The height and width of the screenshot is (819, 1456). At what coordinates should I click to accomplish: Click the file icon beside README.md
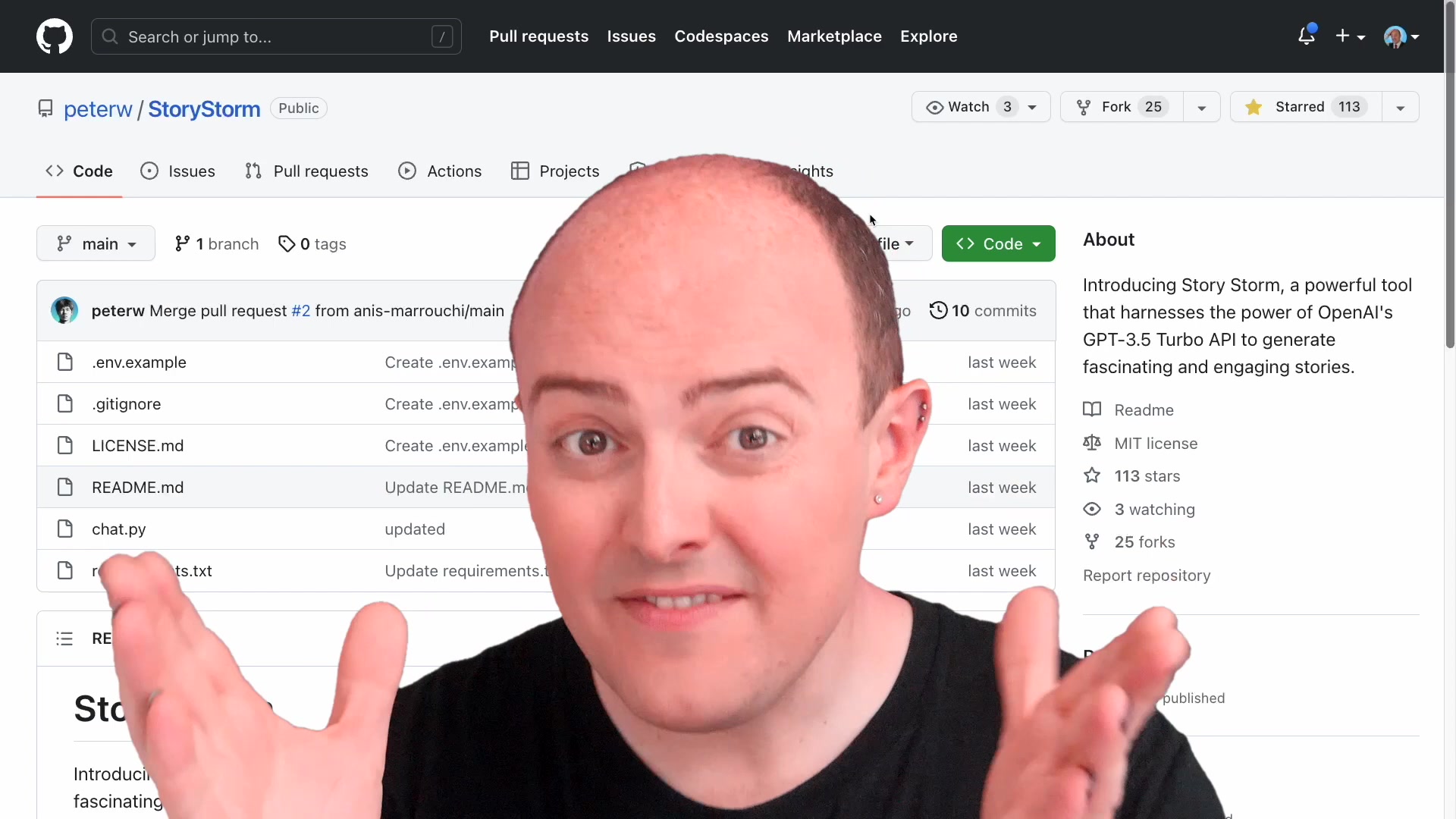[x=65, y=487]
